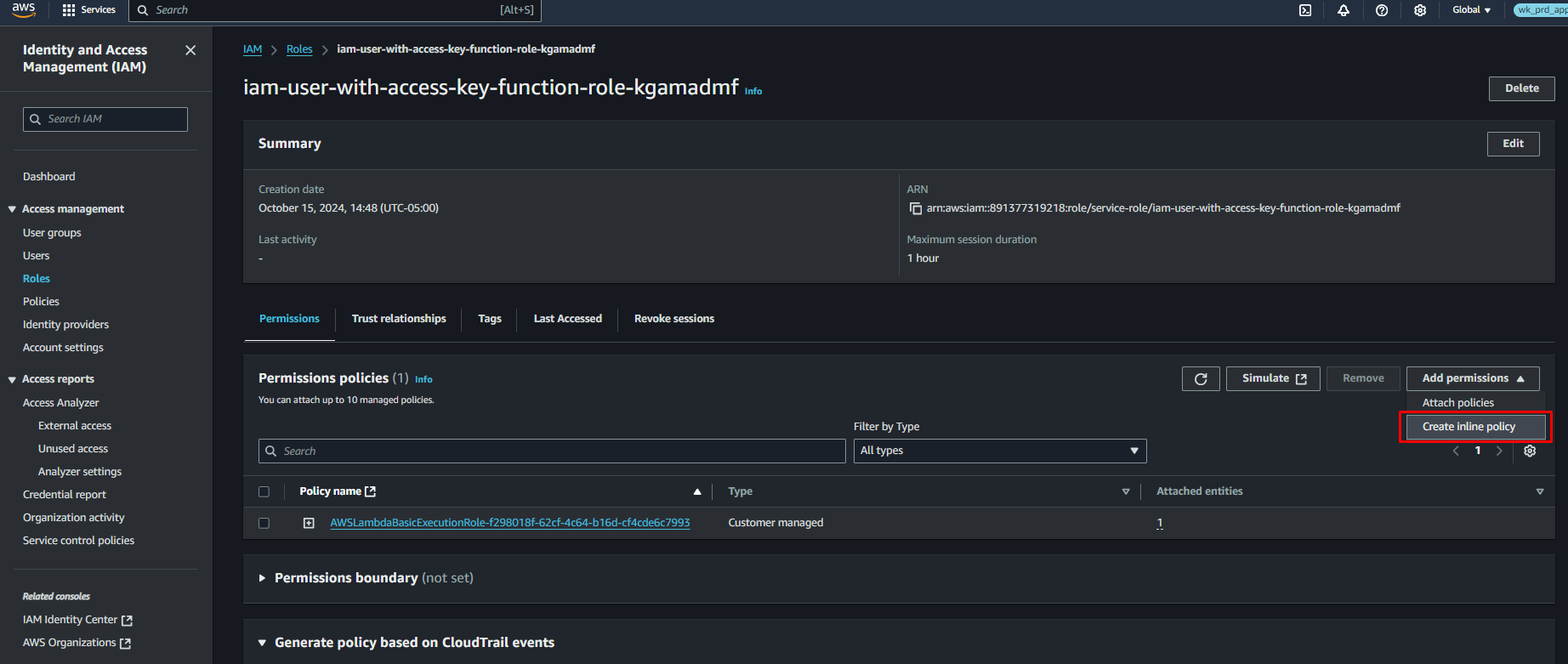Open Unused access in sidebar
Screen dimensions: 1568x664
coord(73,449)
